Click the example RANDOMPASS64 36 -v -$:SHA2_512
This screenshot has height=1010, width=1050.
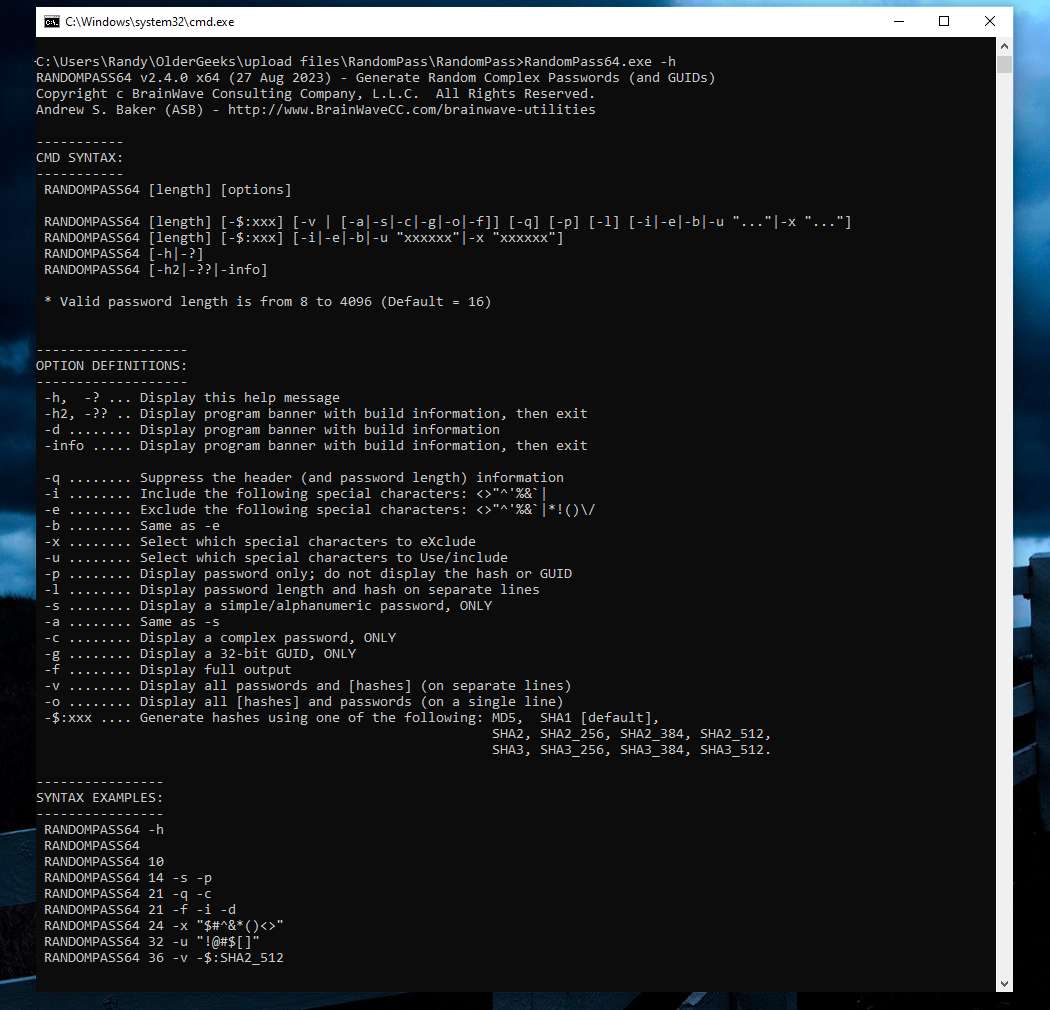[164, 958]
